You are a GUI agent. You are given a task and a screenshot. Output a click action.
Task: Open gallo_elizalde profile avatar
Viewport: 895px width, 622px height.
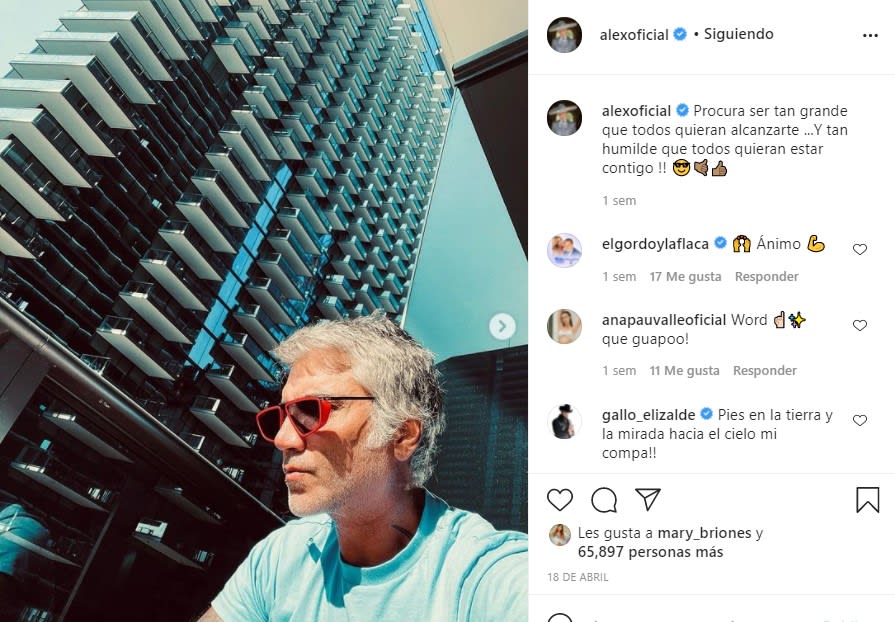[564, 421]
